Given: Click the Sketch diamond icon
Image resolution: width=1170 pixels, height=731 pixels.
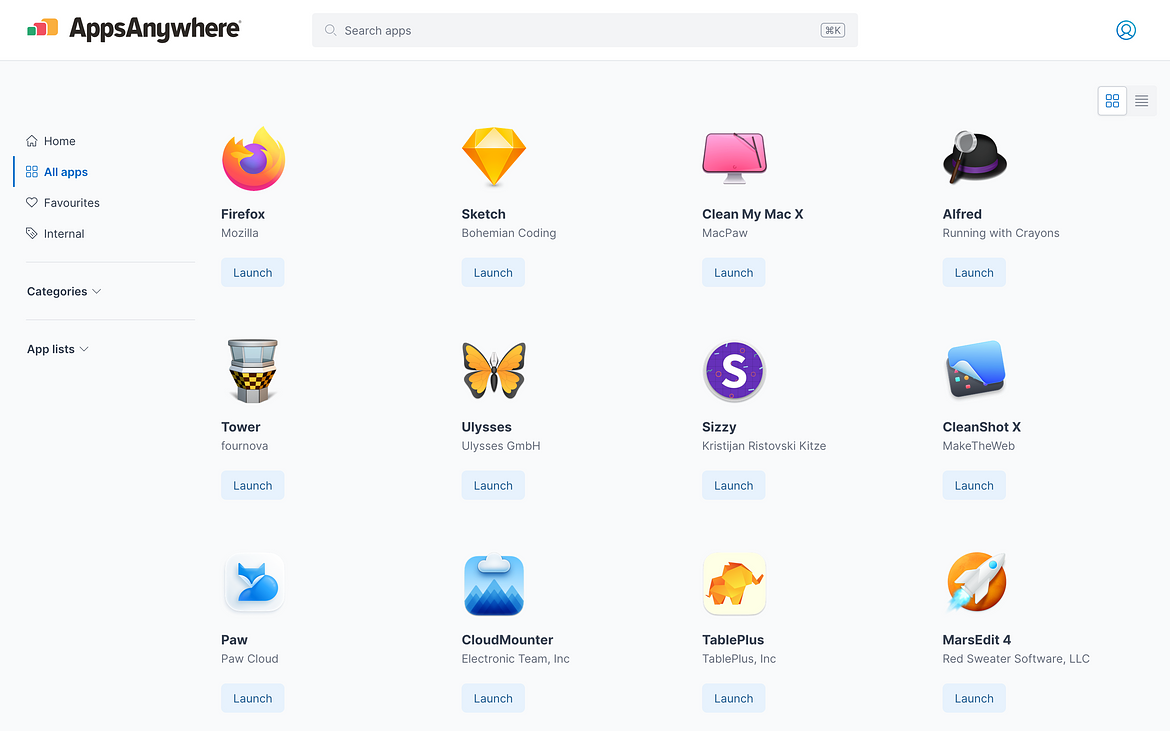Looking at the screenshot, I should click(x=494, y=157).
